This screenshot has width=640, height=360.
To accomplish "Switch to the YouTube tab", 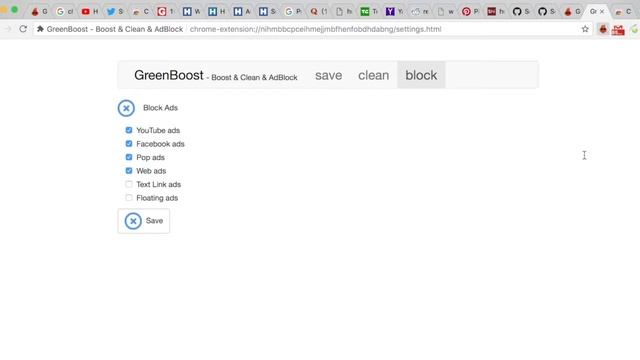I will click(x=90, y=11).
